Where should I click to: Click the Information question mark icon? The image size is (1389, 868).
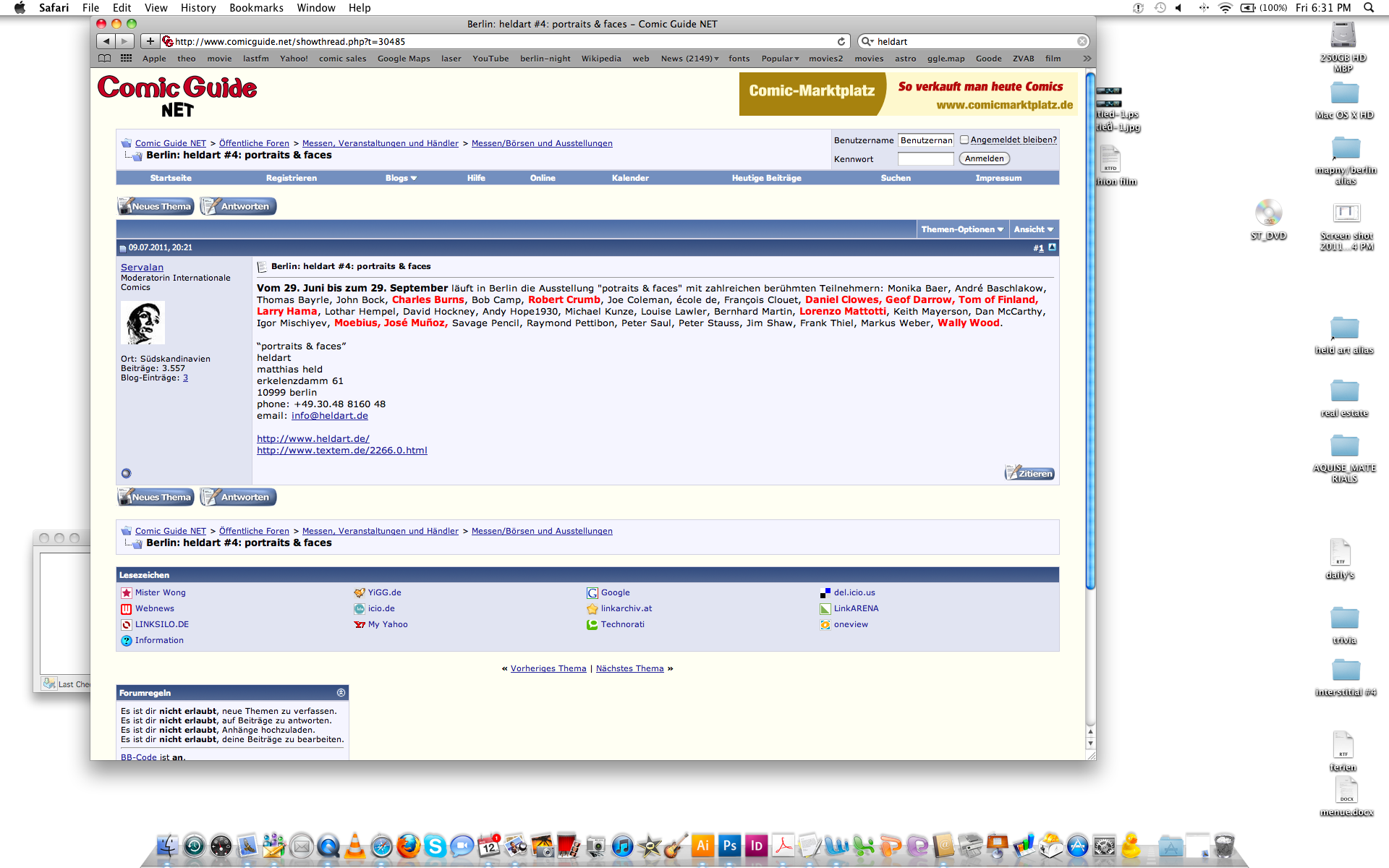[x=127, y=640]
